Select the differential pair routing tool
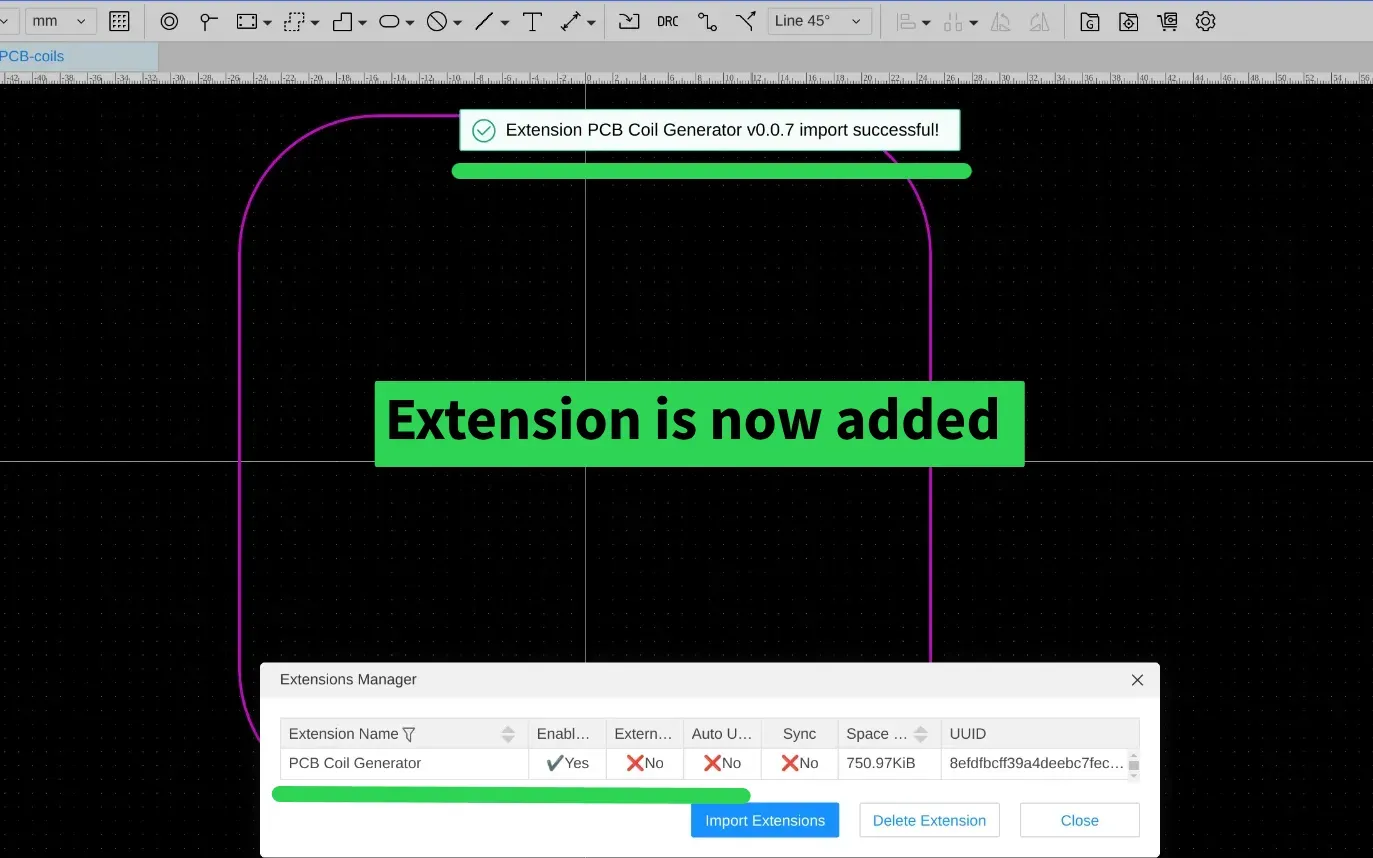1373x858 pixels. coord(745,21)
